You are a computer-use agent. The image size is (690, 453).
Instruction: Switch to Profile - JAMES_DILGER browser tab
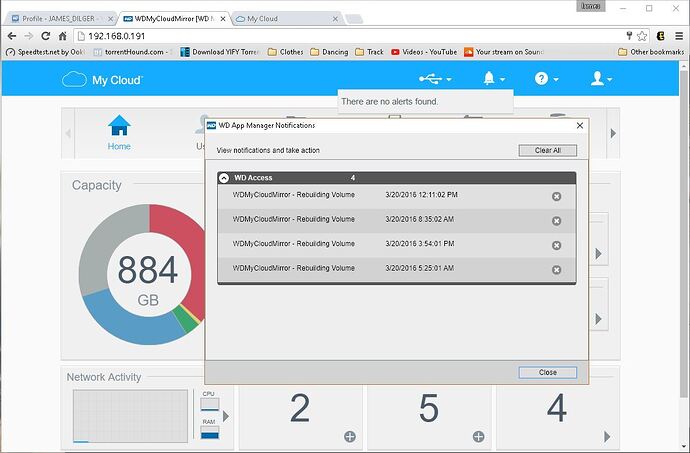pyautogui.click(x=62, y=18)
